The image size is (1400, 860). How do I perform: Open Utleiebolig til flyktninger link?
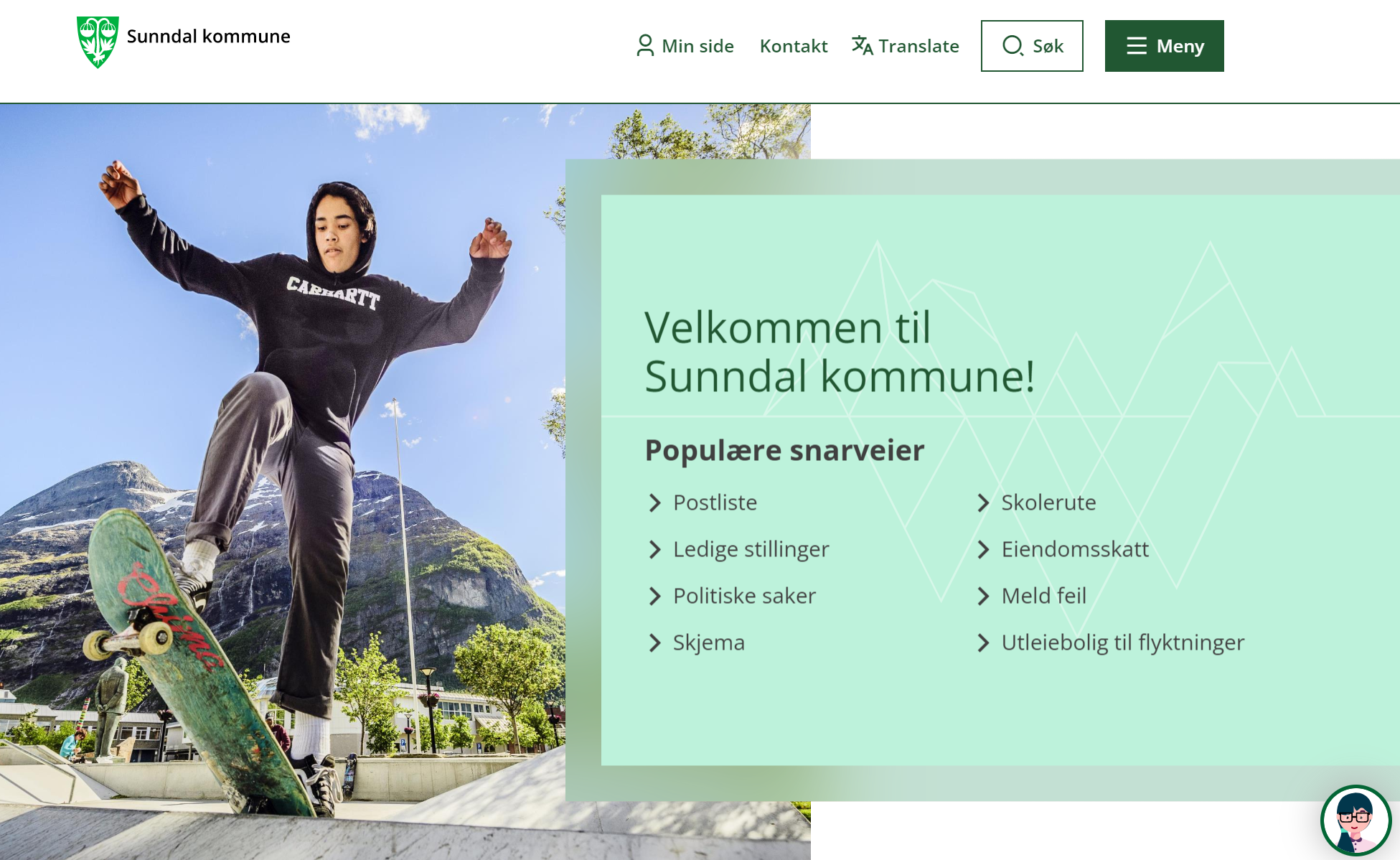click(1123, 642)
